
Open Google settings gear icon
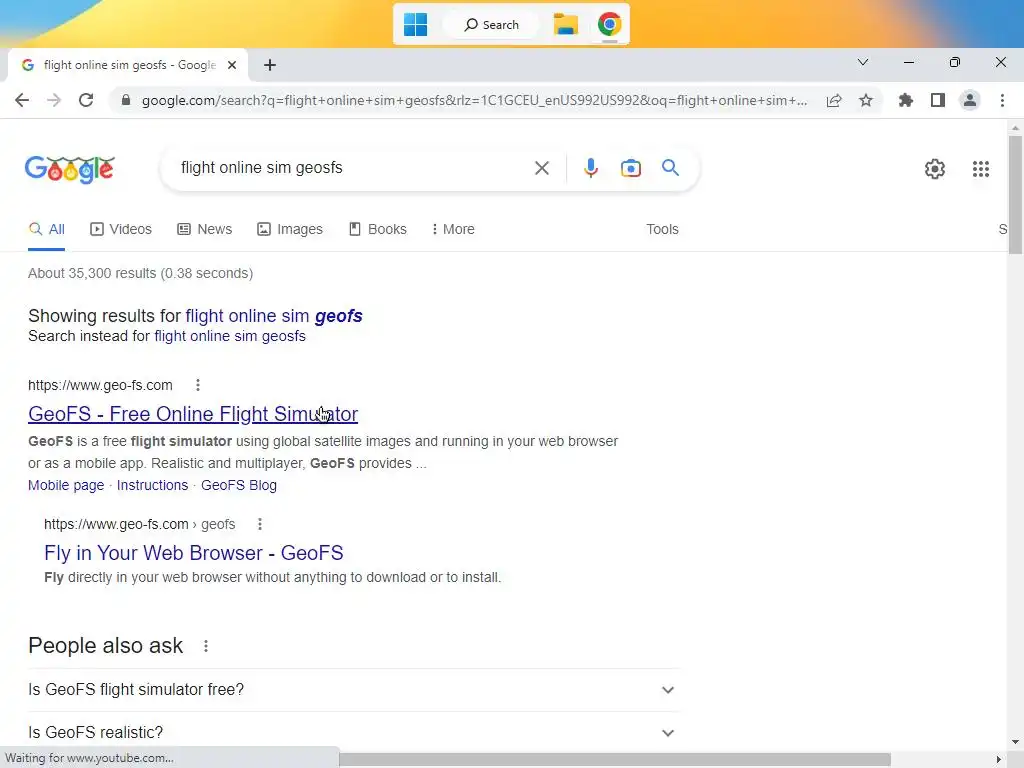[935, 168]
